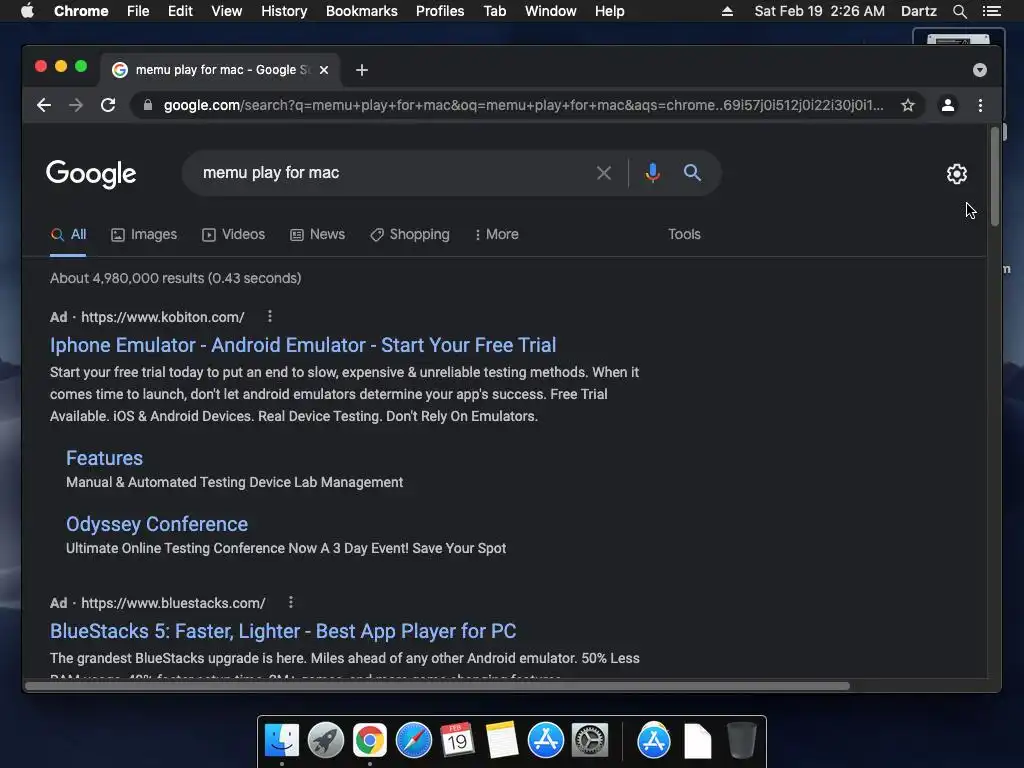This screenshot has height=768, width=1024.
Task: Start voice search with microphone
Action: pos(652,173)
